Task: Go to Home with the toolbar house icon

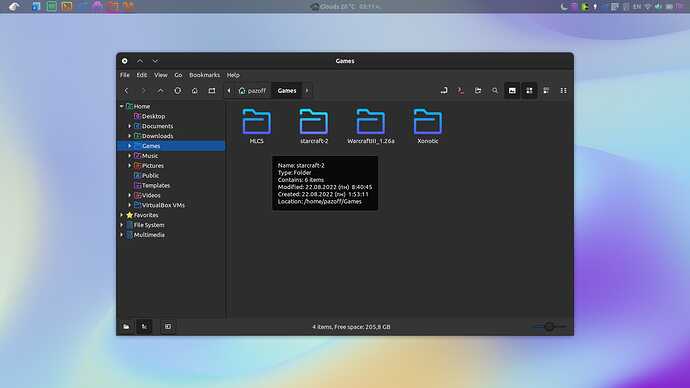Action: [x=195, y=91]
